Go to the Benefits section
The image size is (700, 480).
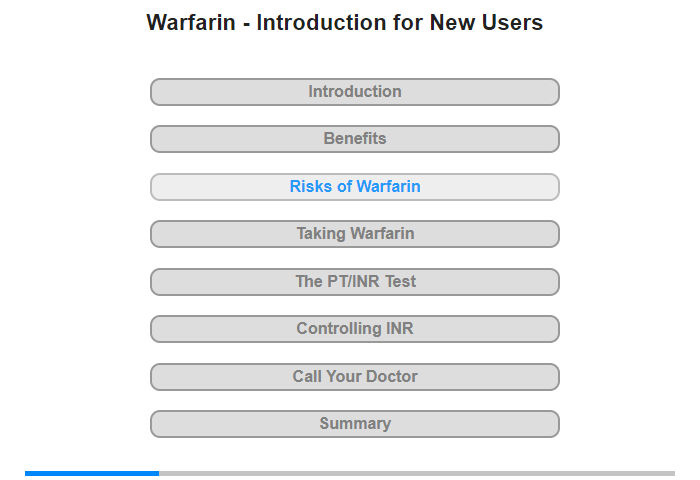(355, 139)
